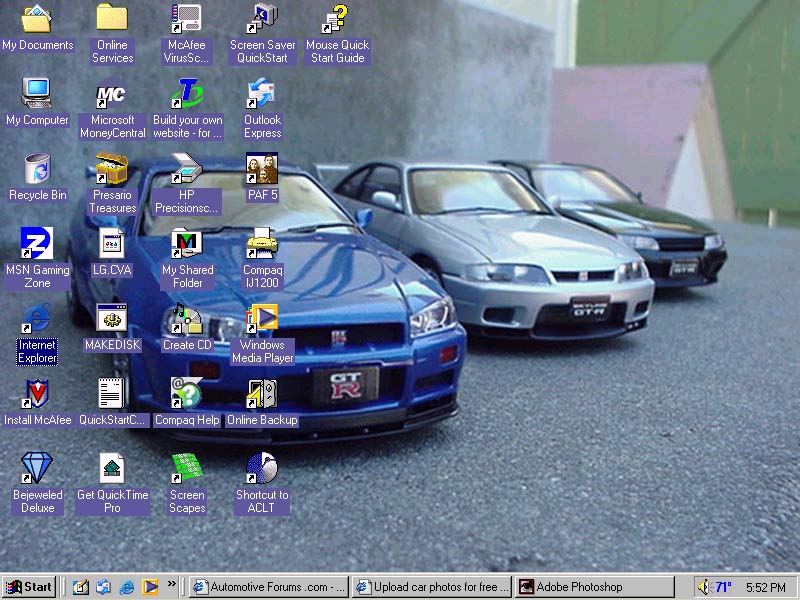800x600 pixels.
Task: Click the 71° weather indicator in the tray
Action: [x=724, y=587]
